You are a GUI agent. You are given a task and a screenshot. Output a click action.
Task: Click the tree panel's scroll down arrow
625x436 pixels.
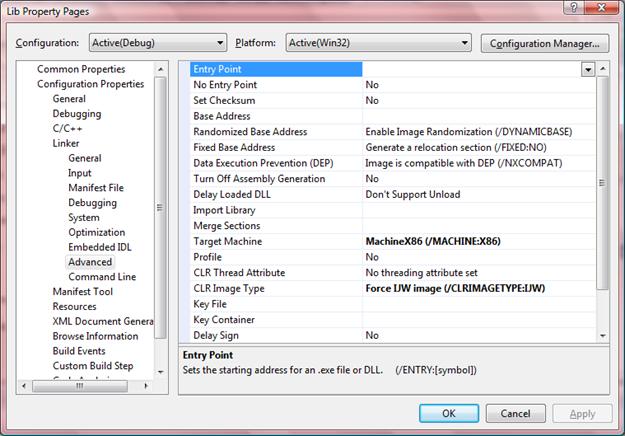point(160,372)
